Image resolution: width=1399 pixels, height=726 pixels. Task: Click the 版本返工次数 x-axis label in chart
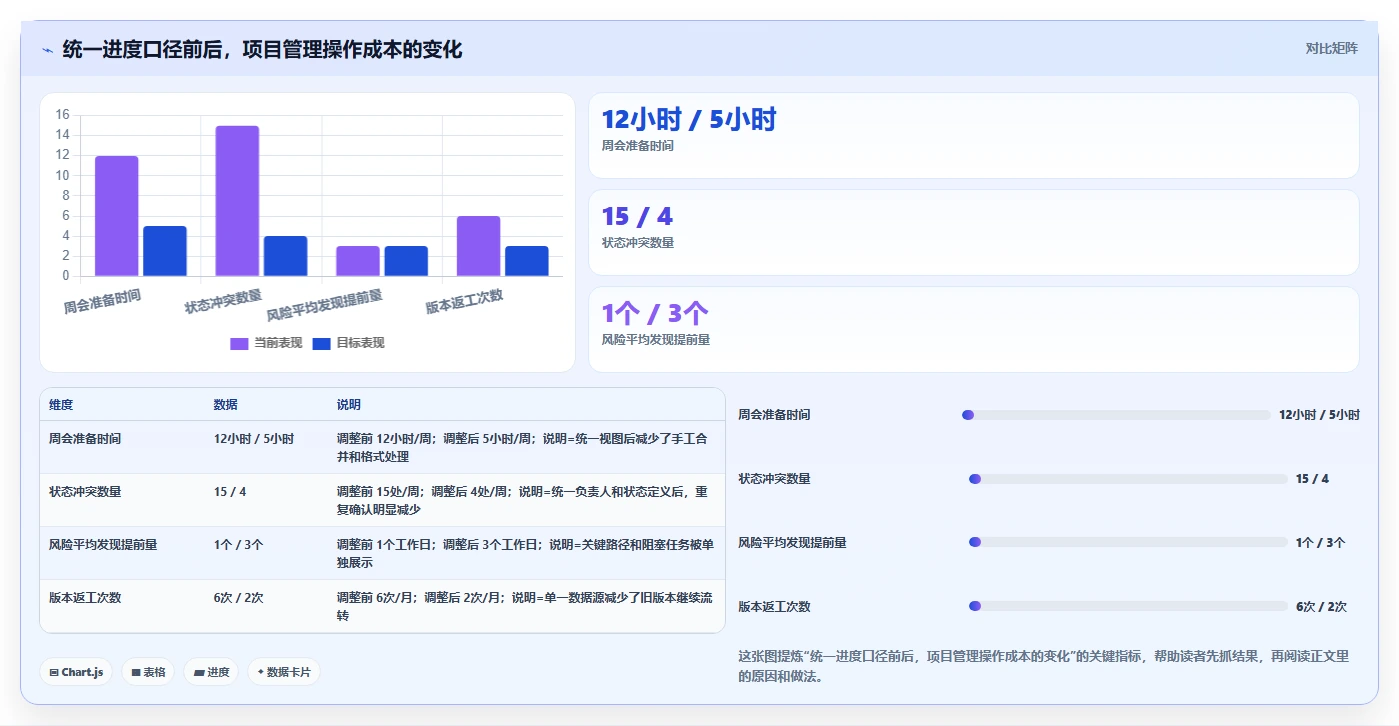click(x=464, y=301)
